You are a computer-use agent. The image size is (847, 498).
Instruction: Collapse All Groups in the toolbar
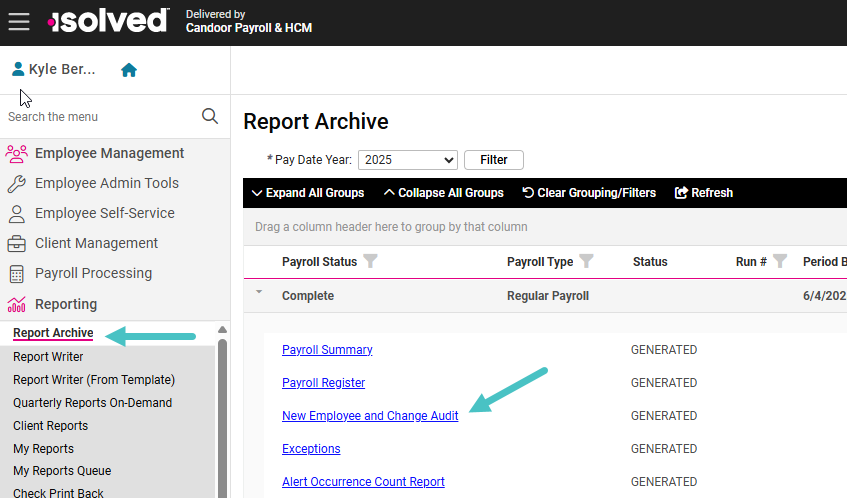click(443, 193)
